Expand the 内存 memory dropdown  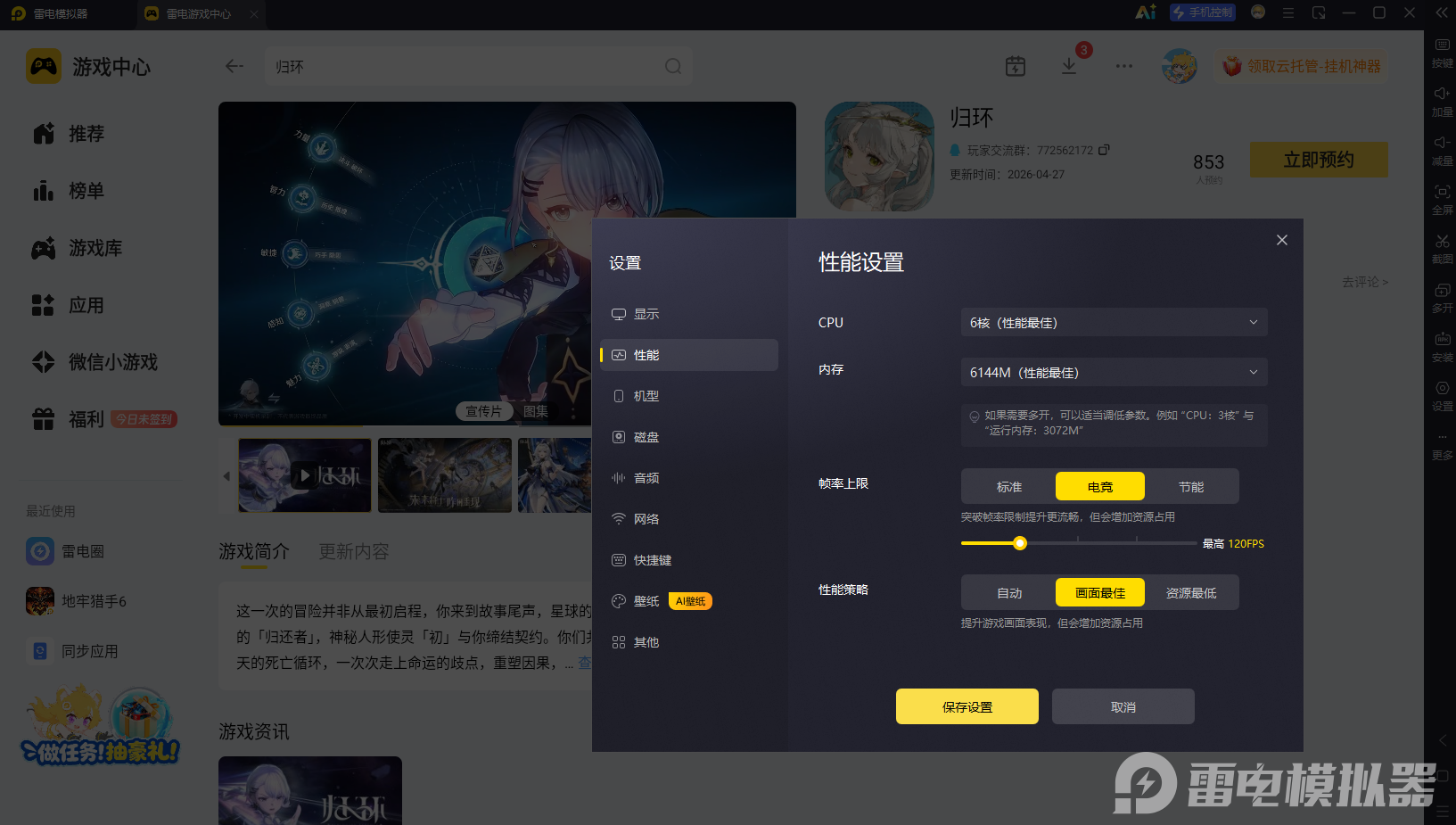[1114, 372]
